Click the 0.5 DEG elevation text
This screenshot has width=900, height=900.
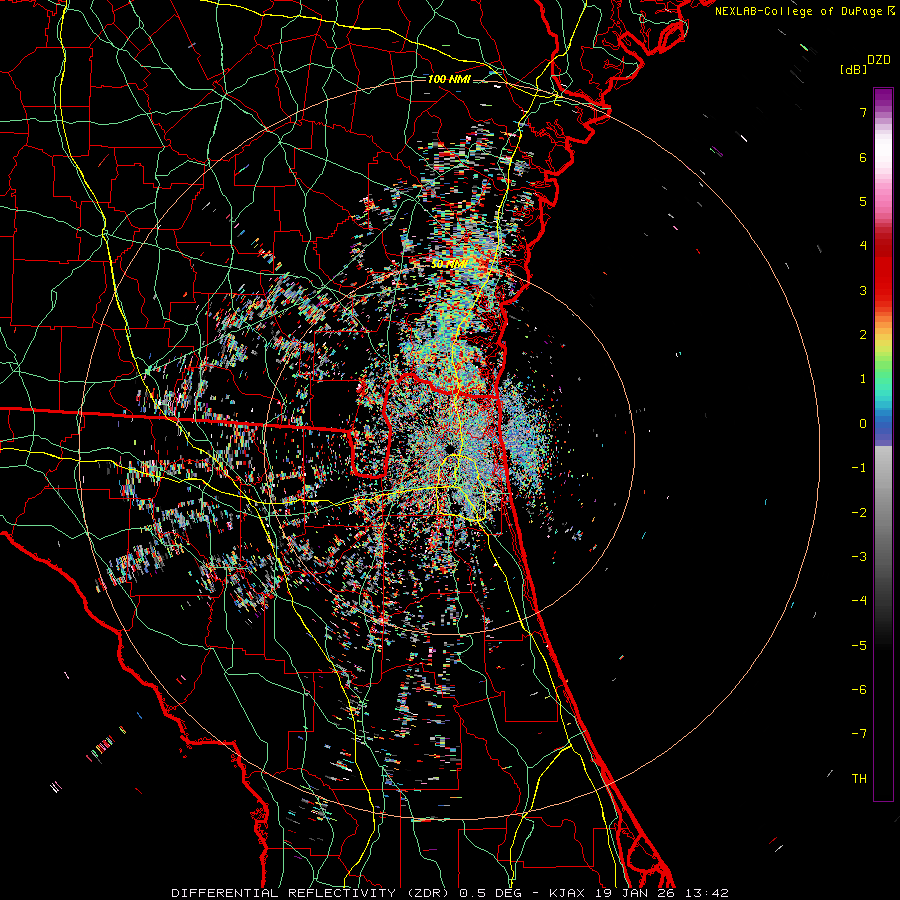(492, 893)
